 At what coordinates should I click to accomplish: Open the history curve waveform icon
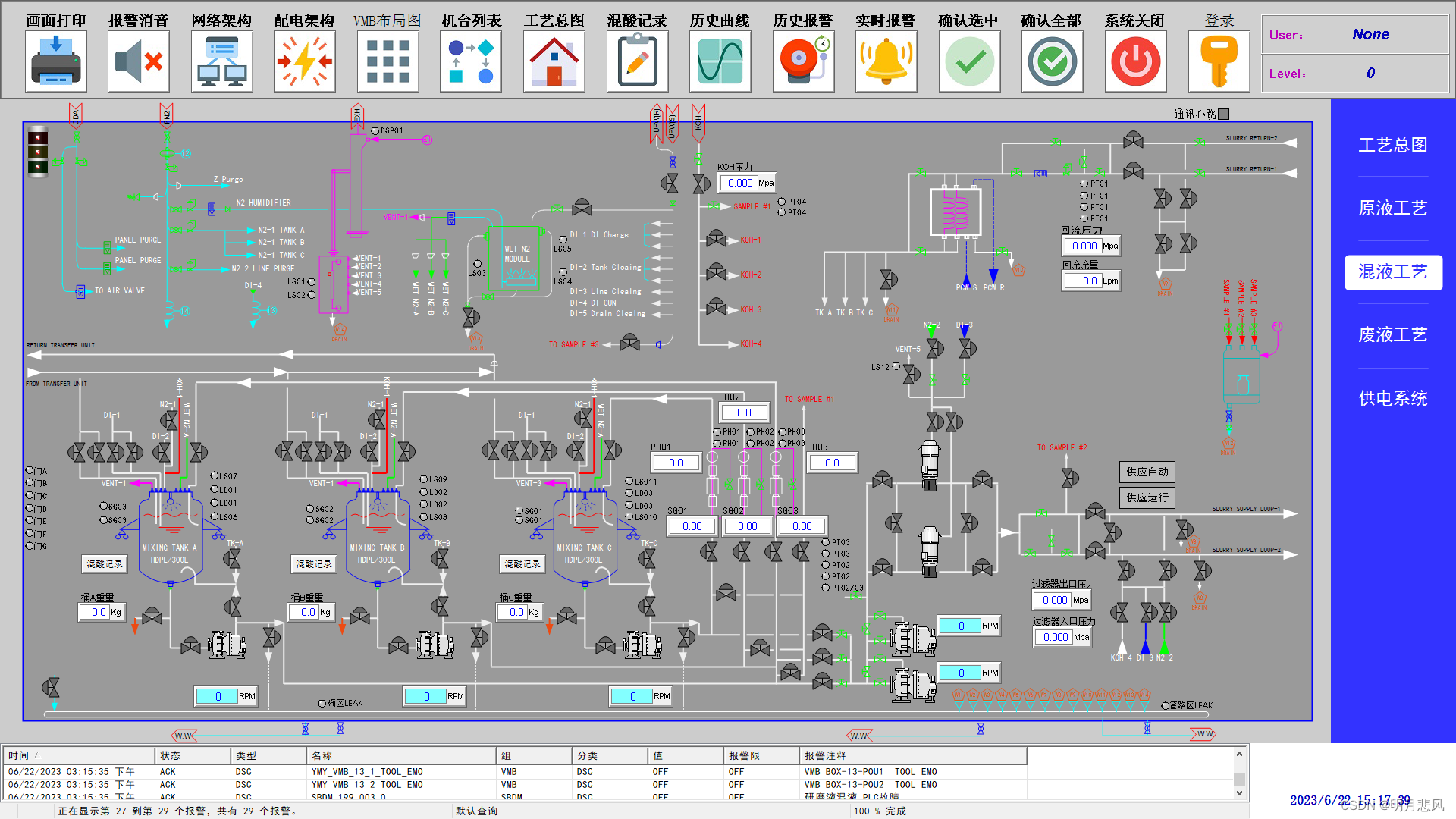(x=720, y=61)
